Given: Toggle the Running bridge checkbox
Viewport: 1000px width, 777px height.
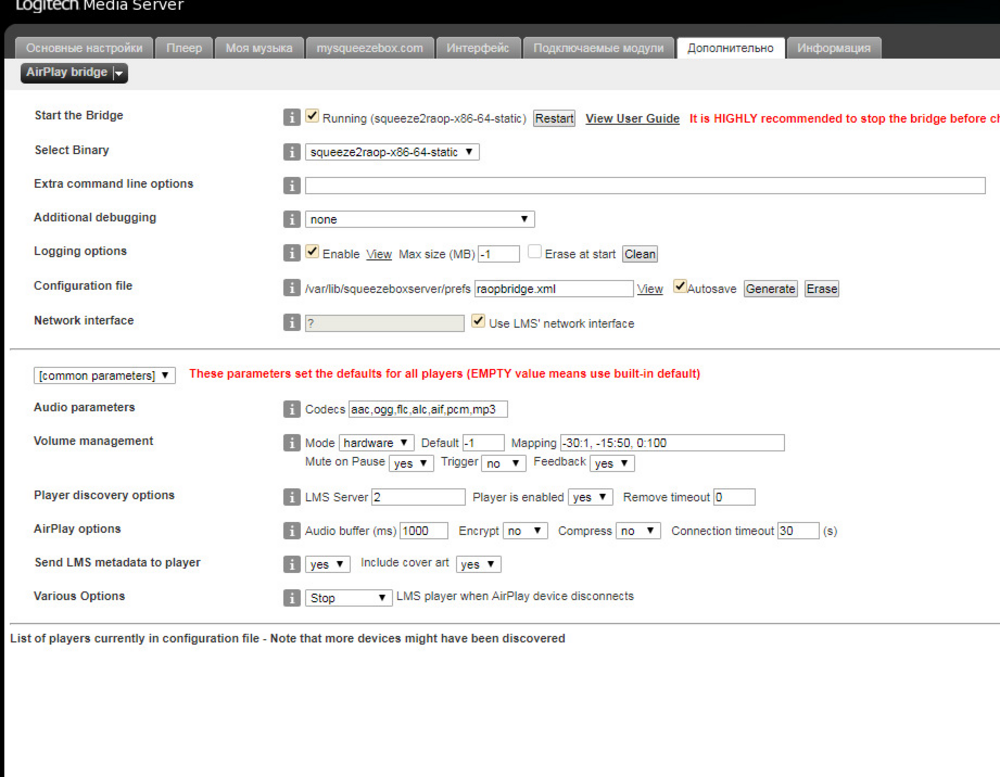Looking at the screenshot, I should coord(312,116).
